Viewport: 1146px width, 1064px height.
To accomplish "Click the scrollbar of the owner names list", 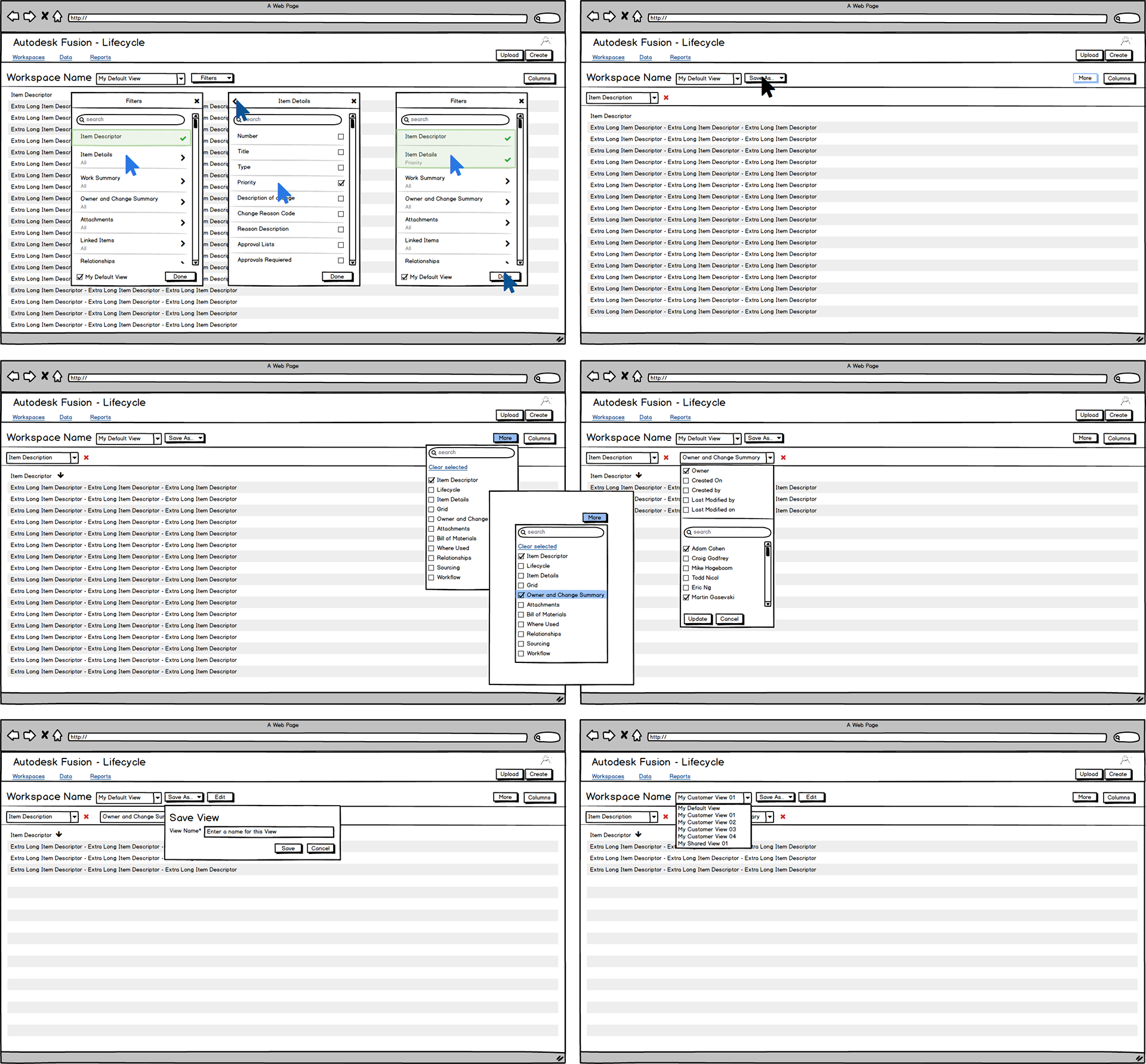I will [768, 573].
